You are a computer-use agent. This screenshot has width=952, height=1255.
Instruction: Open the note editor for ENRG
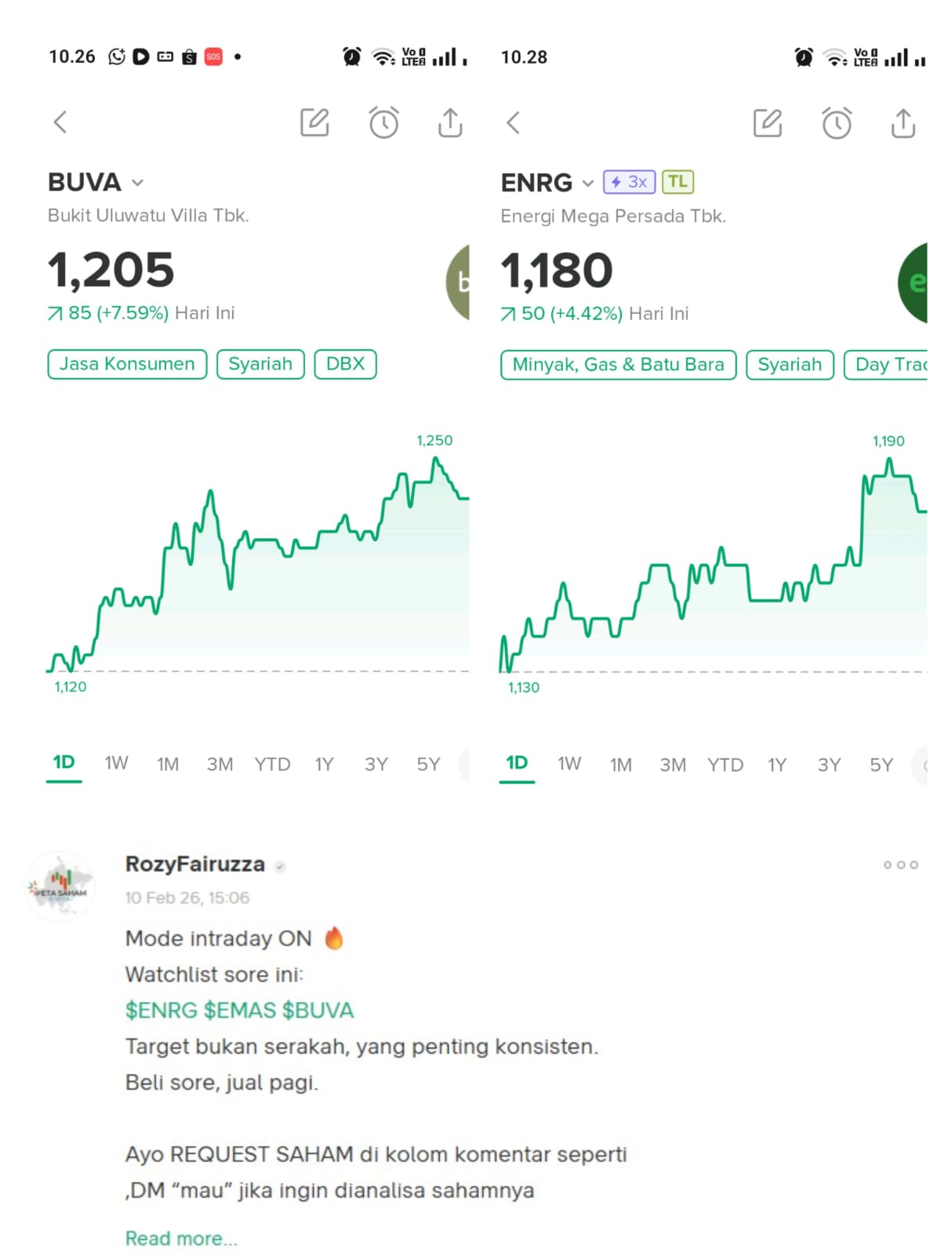point(767,122)
